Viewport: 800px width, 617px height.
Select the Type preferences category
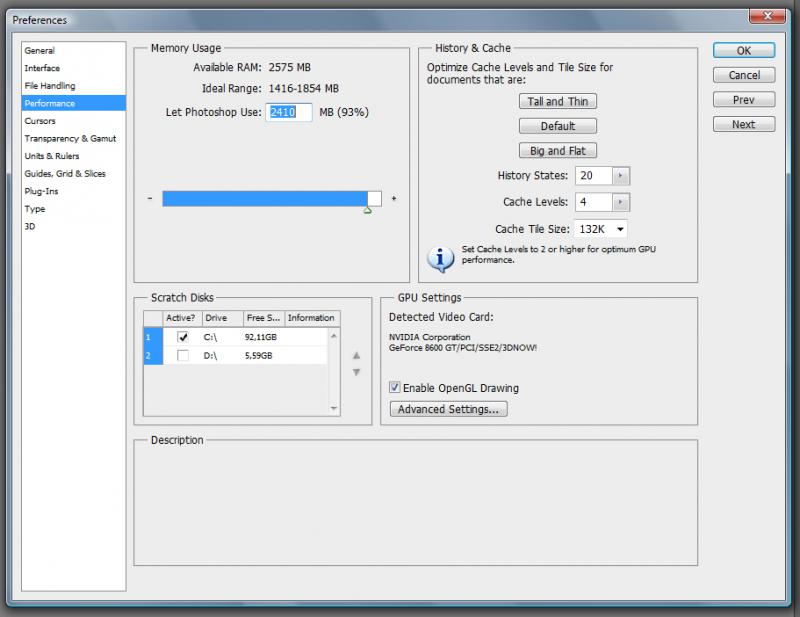35,209
